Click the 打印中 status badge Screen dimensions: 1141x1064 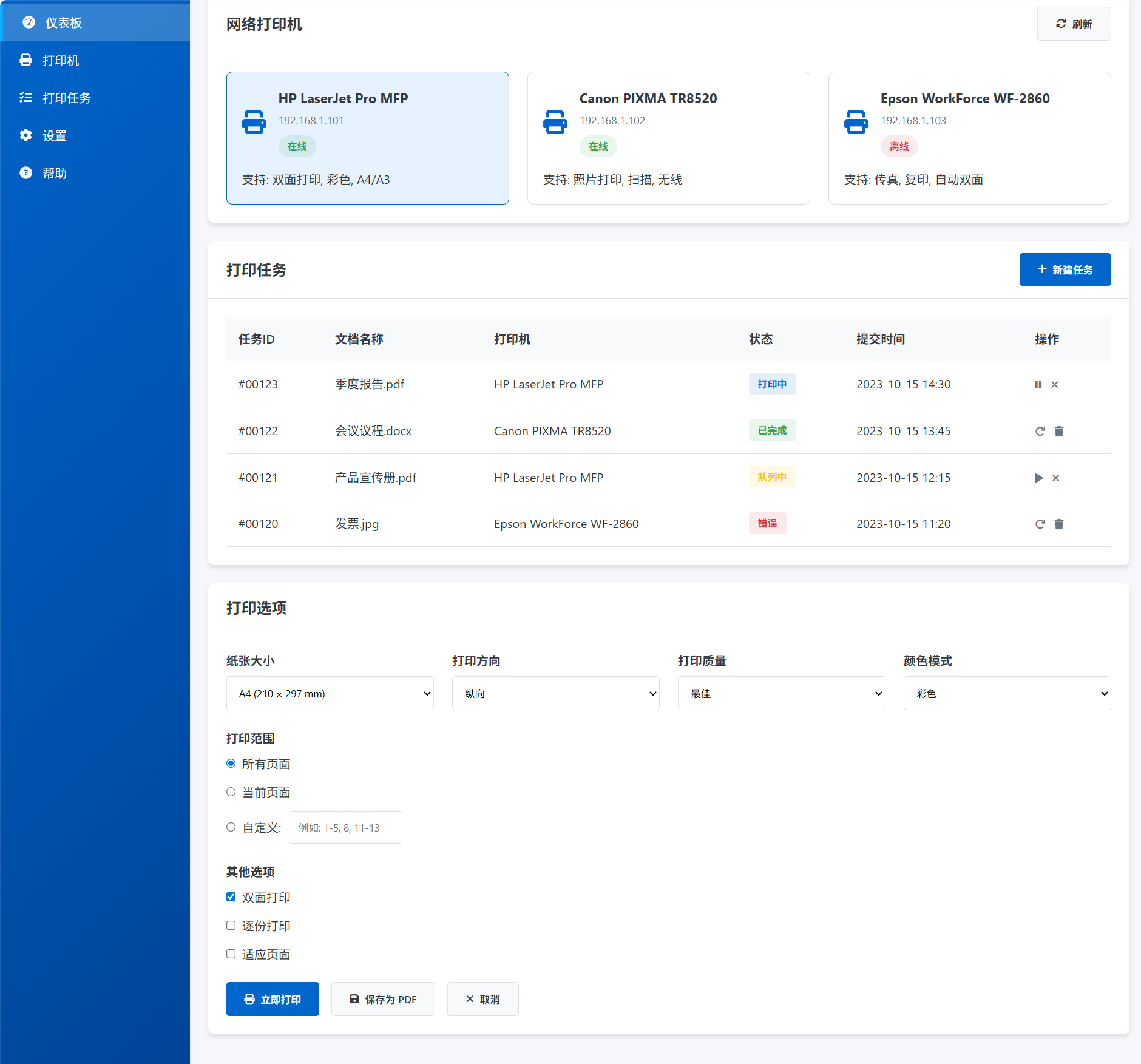click(x=772, y=384)
